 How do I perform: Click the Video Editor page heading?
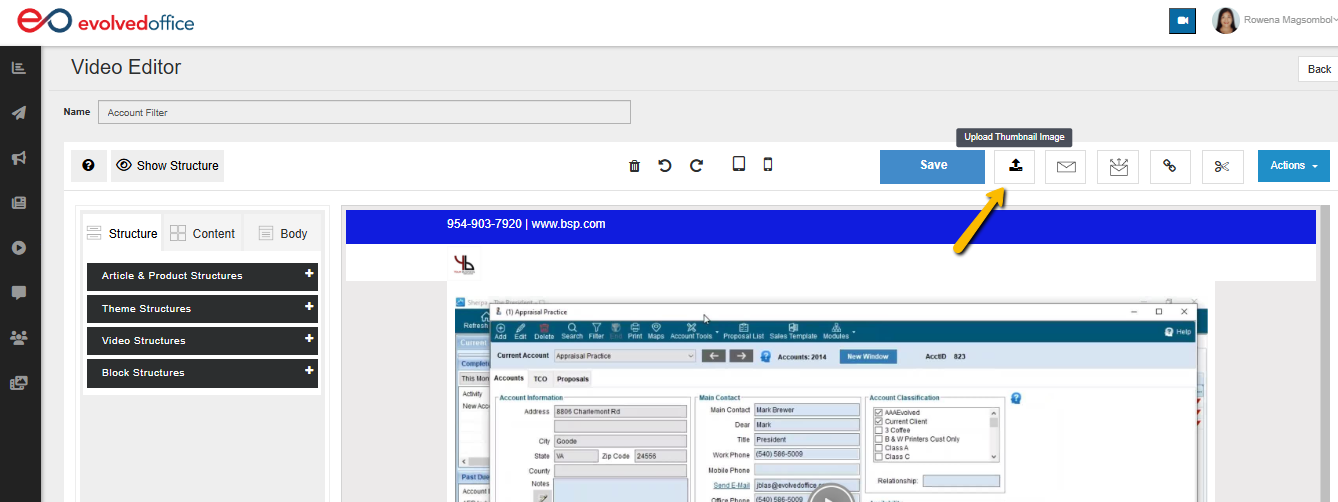(x=126, y=68)
